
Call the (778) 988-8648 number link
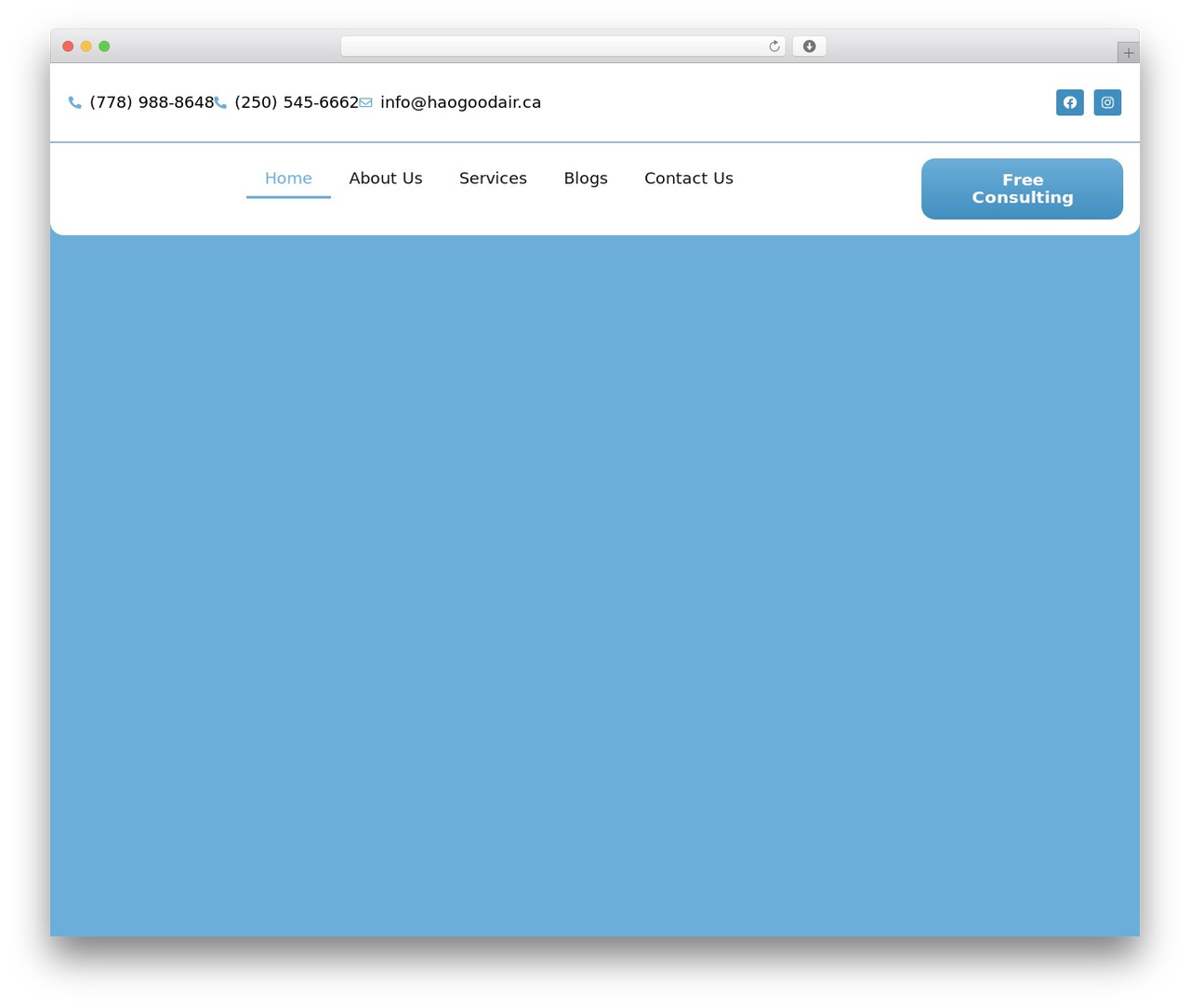click(x=152, y=102)
